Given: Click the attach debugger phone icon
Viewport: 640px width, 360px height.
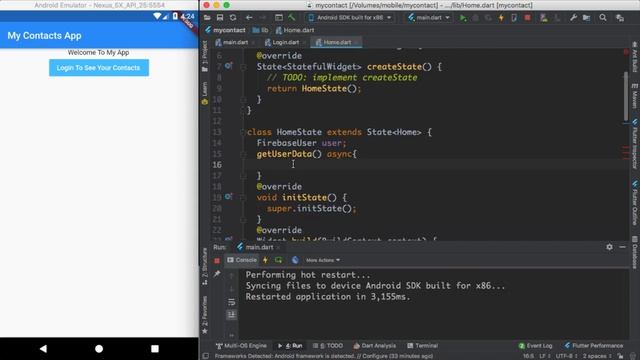Looking at the screenshot, I should [x=514, y=18].
